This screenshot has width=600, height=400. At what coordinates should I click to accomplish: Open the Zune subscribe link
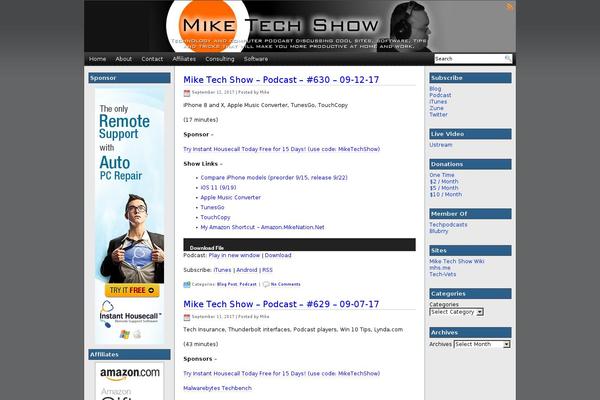[437, 108]
